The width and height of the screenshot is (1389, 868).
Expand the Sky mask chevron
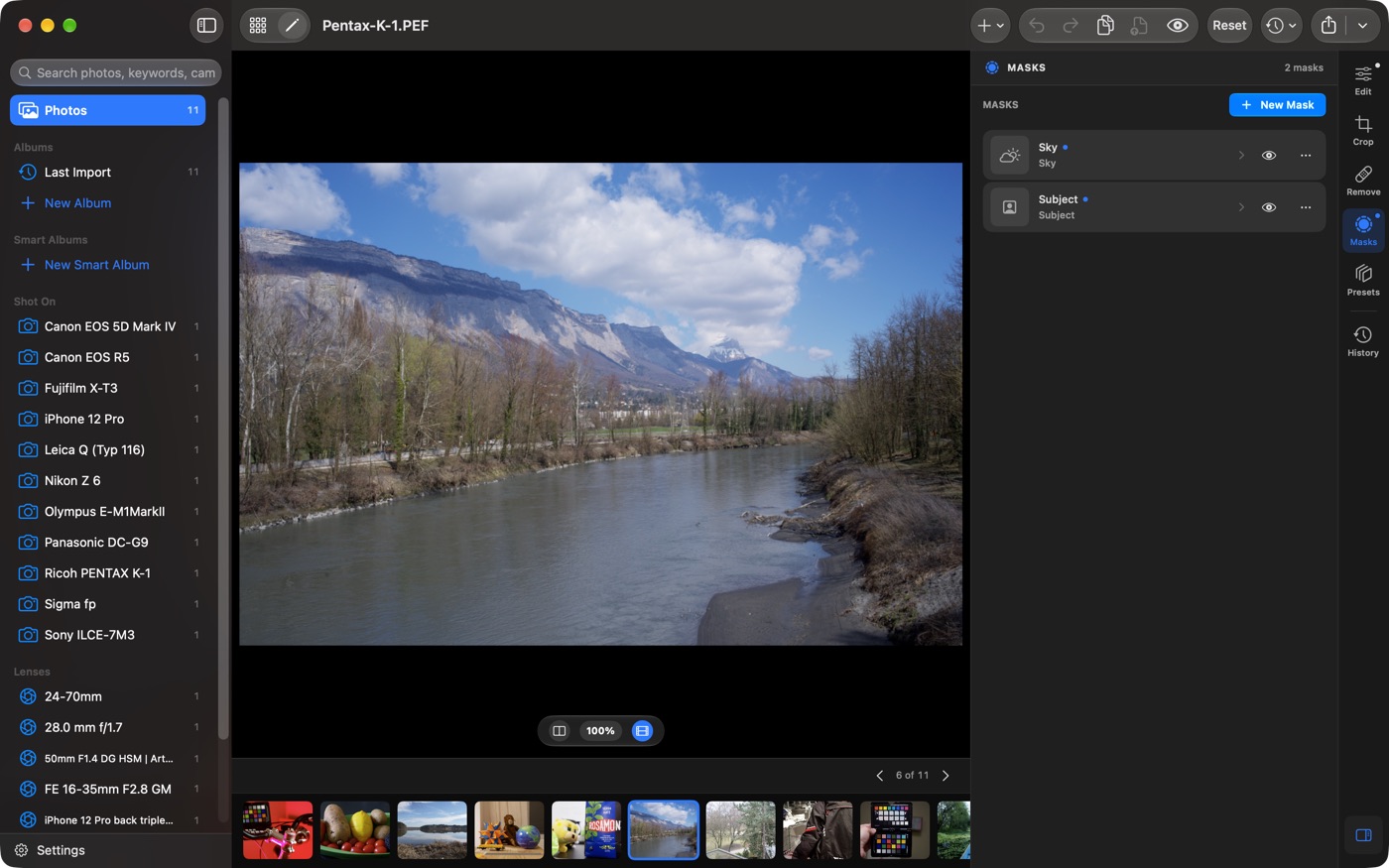point(1241,156)
